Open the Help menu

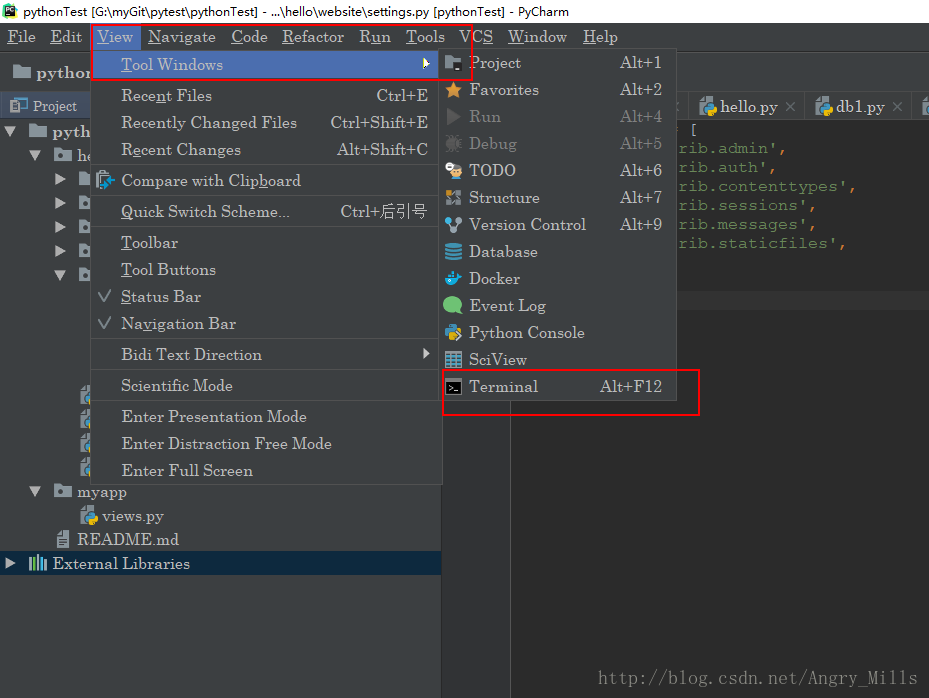pos(600,37)
